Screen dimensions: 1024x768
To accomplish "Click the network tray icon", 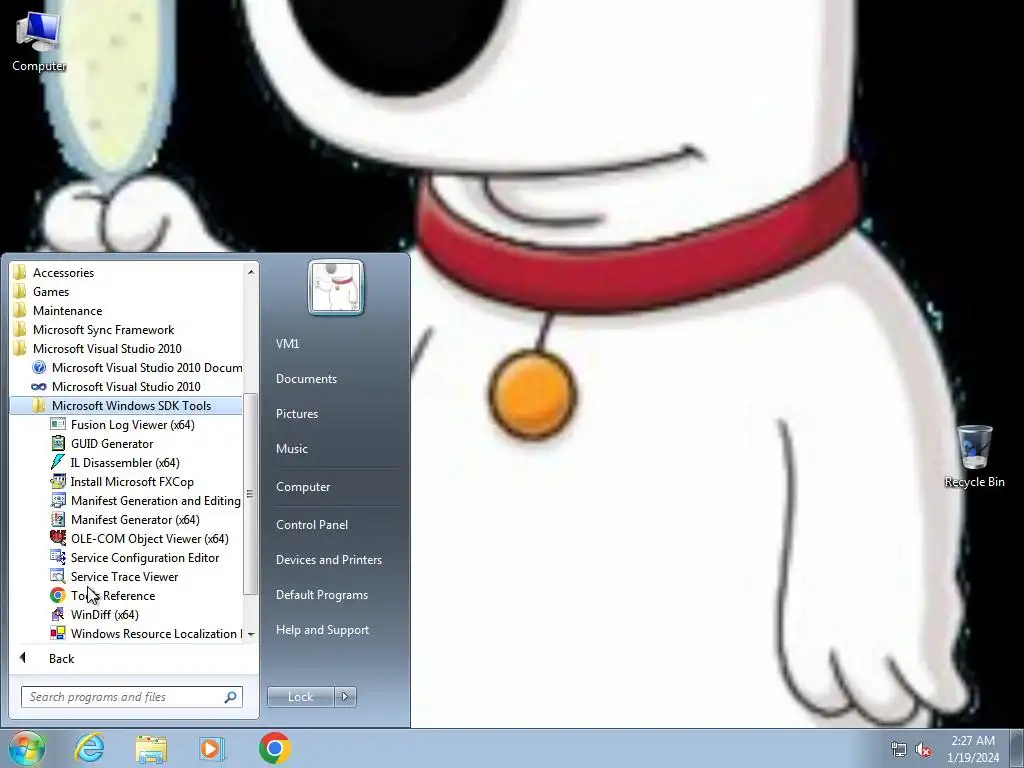I will click(899, 749).
